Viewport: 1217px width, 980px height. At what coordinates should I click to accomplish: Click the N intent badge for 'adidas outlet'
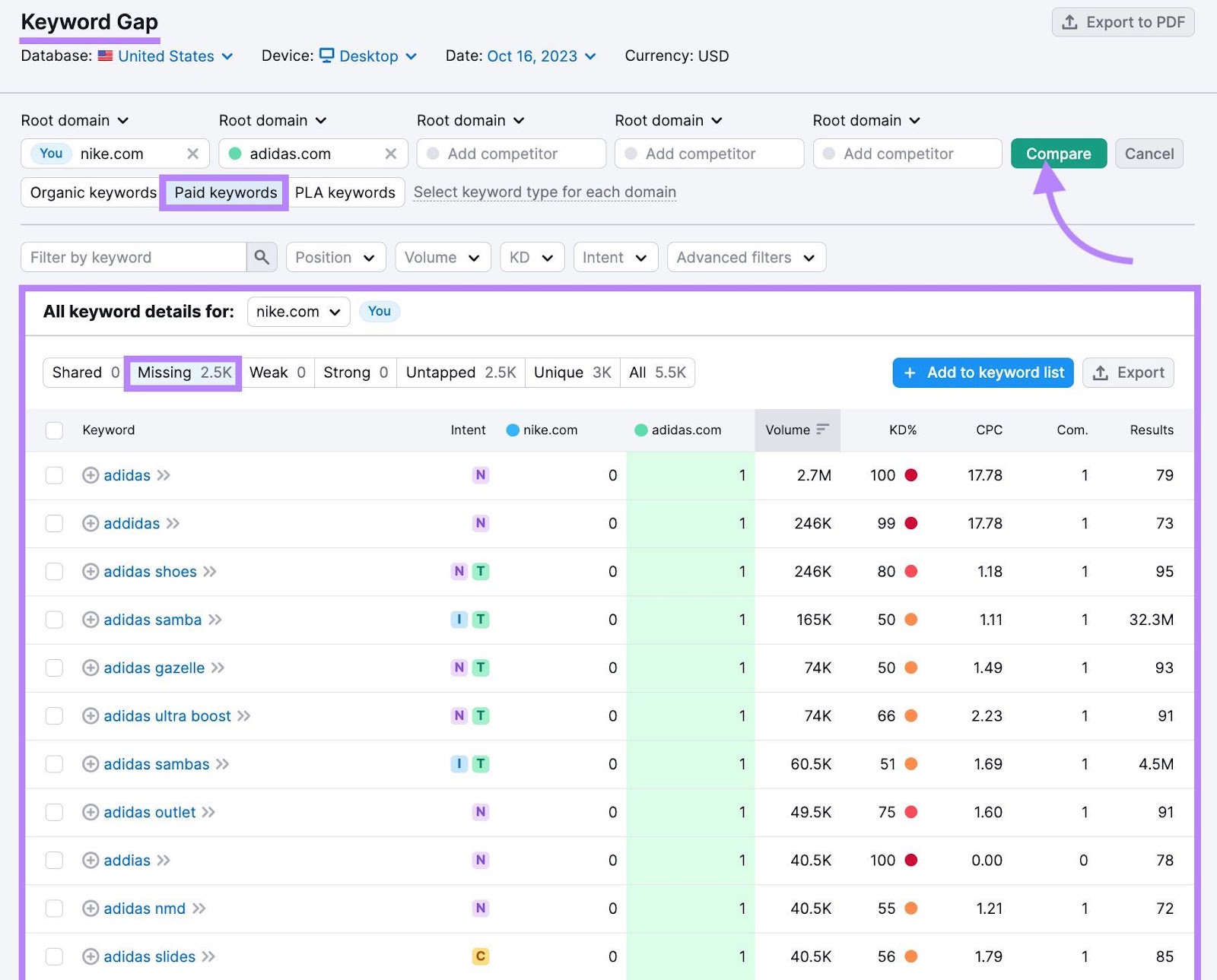point(480,812)
